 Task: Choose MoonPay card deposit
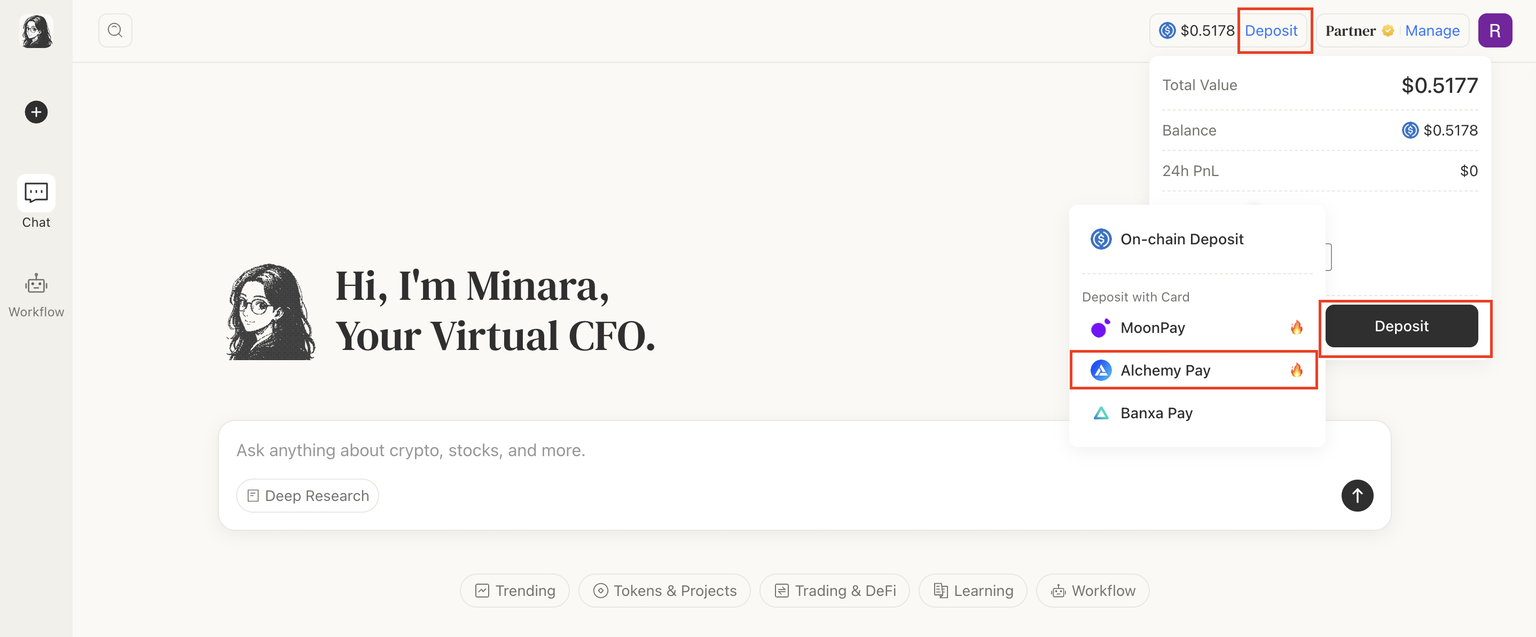(1153, 328)
